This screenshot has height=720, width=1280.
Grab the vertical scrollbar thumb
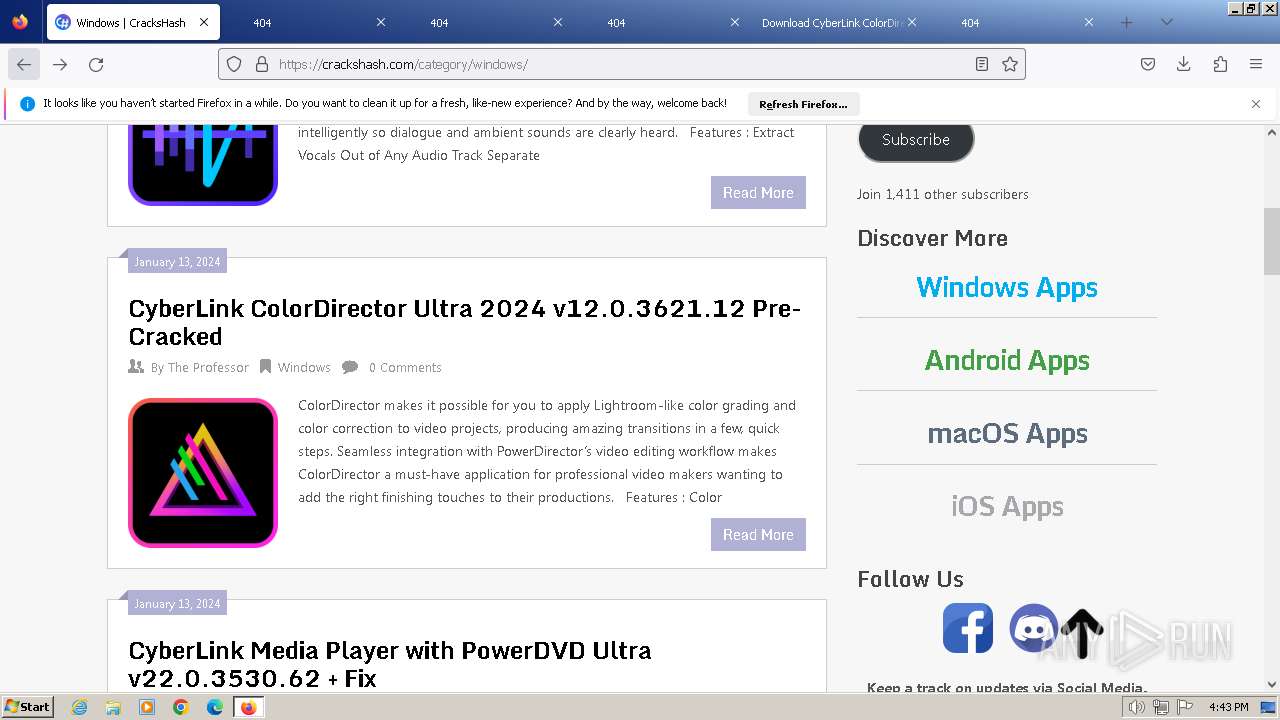pyautogui.click(x=1272, y=241)
